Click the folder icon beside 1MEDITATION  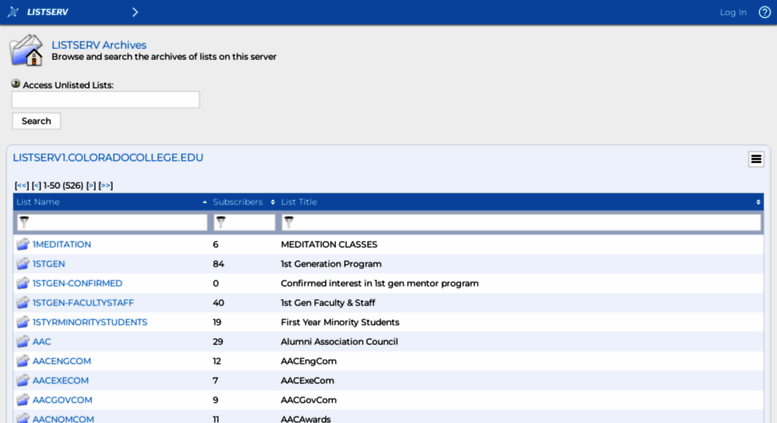(x=23, y=244)
